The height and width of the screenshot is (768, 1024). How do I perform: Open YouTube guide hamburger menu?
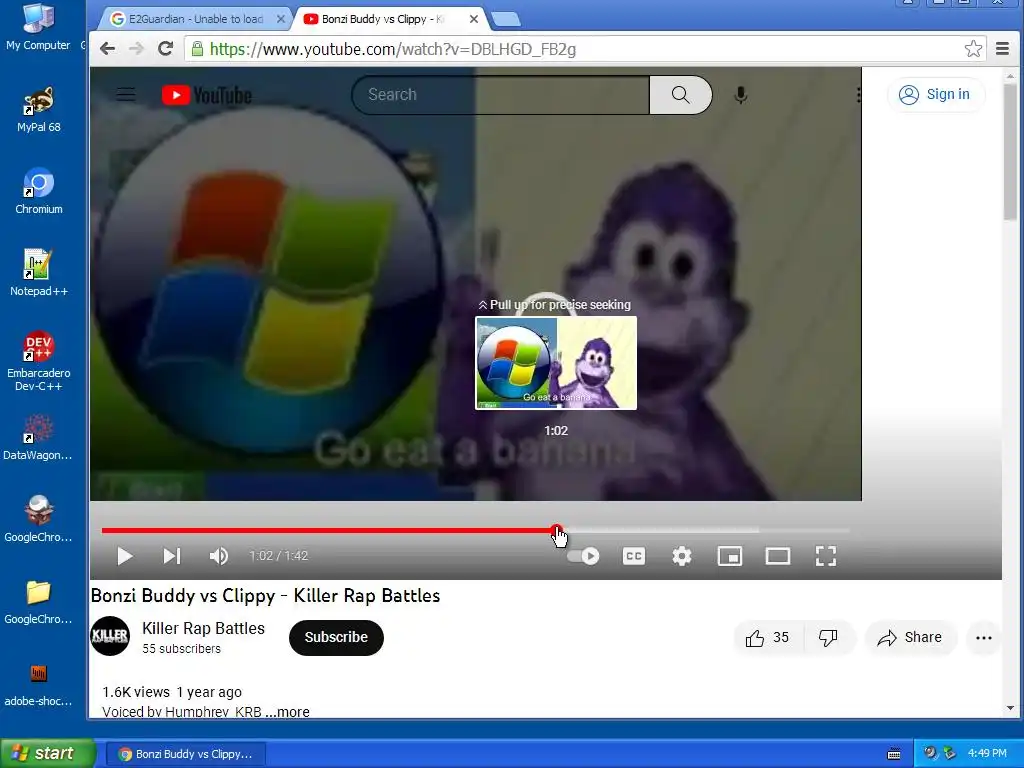pos(126,95)
